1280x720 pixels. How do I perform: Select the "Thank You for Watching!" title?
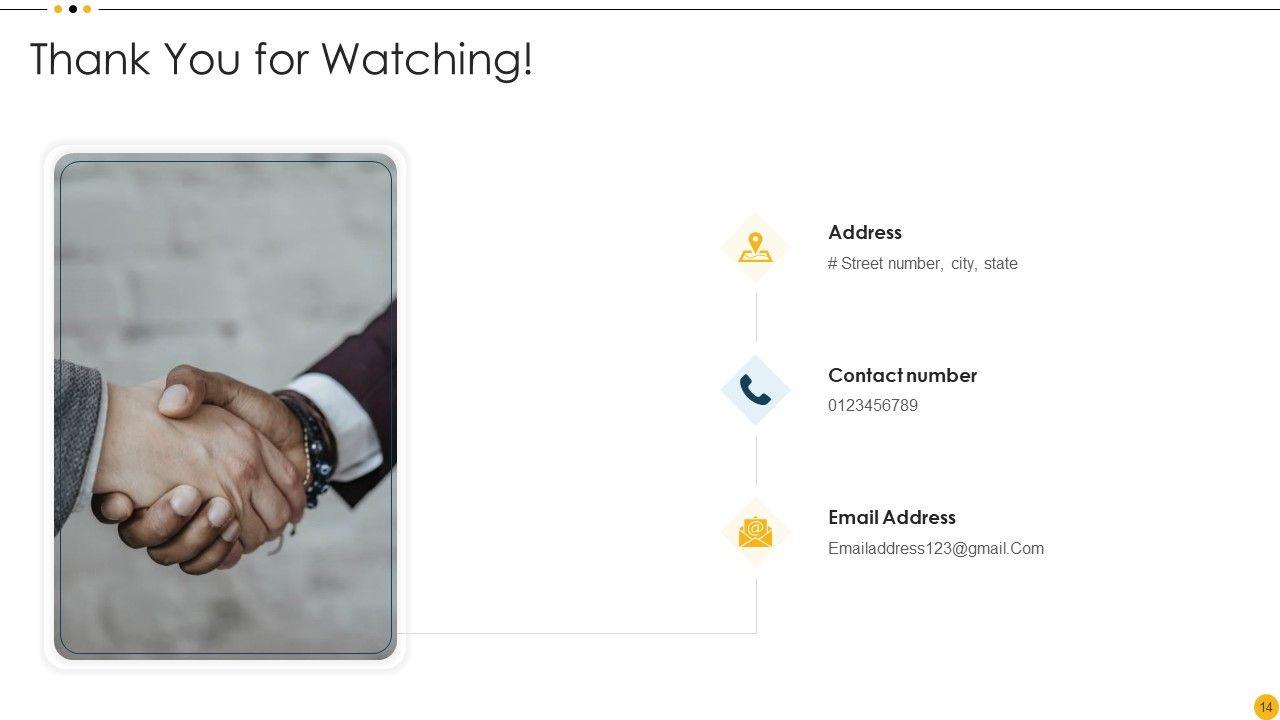point(282,59)
